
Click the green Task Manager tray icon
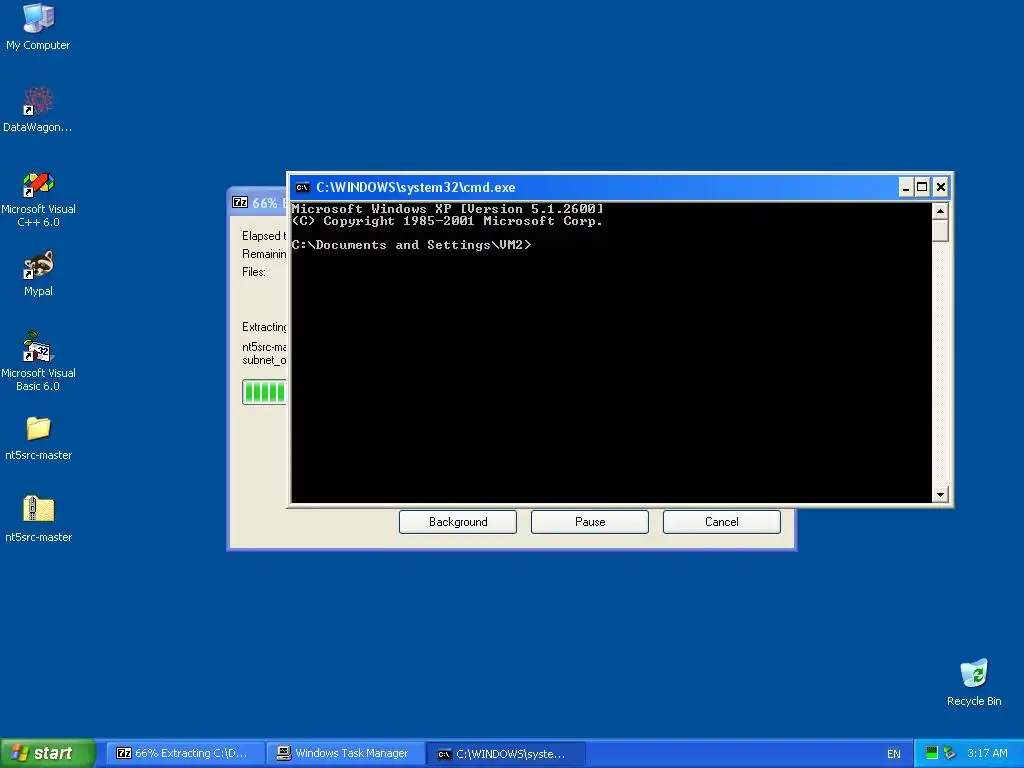click(x=932, y=753)
